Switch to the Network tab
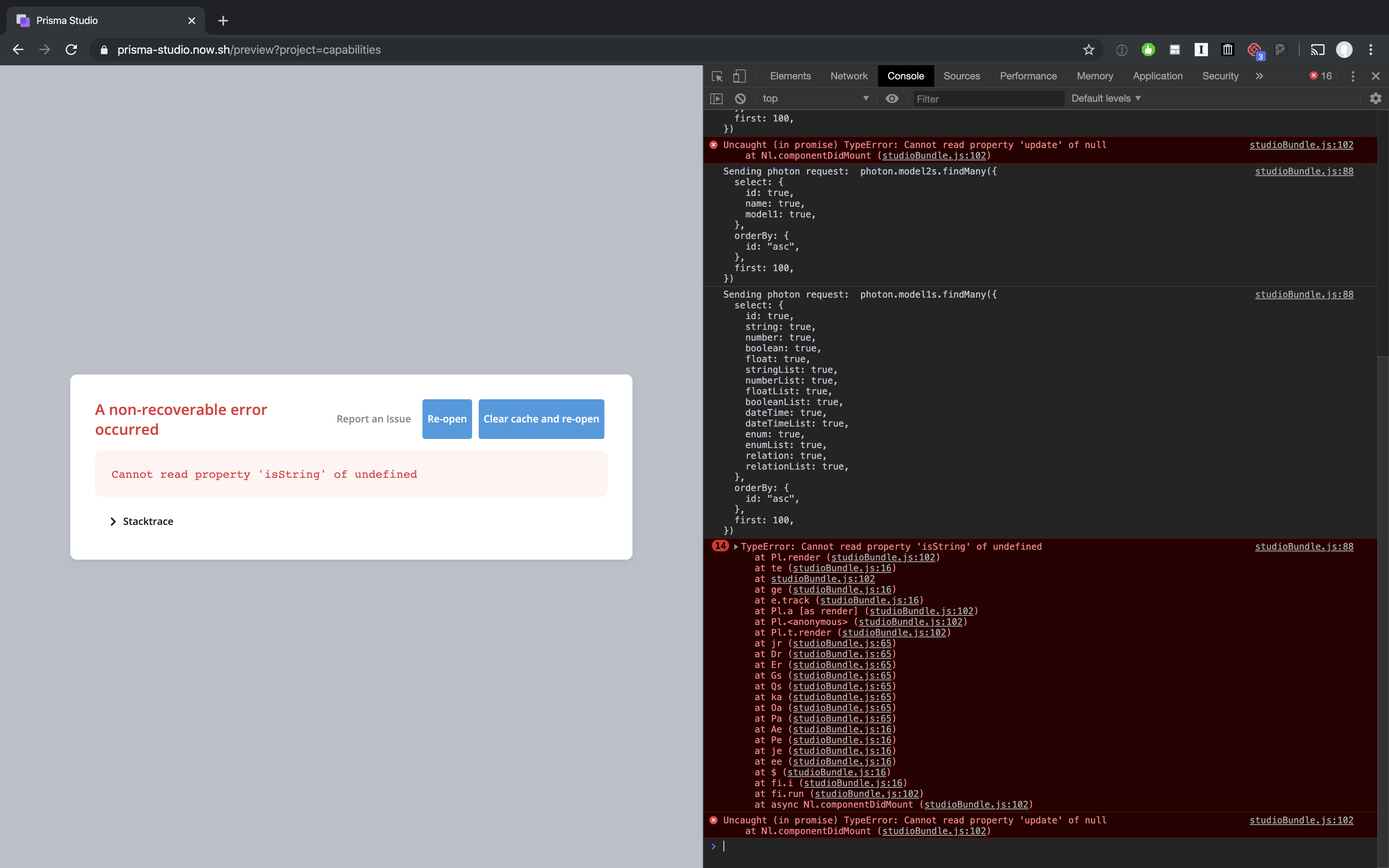This screenshot has width=1389, height=868. coord(848,76)
